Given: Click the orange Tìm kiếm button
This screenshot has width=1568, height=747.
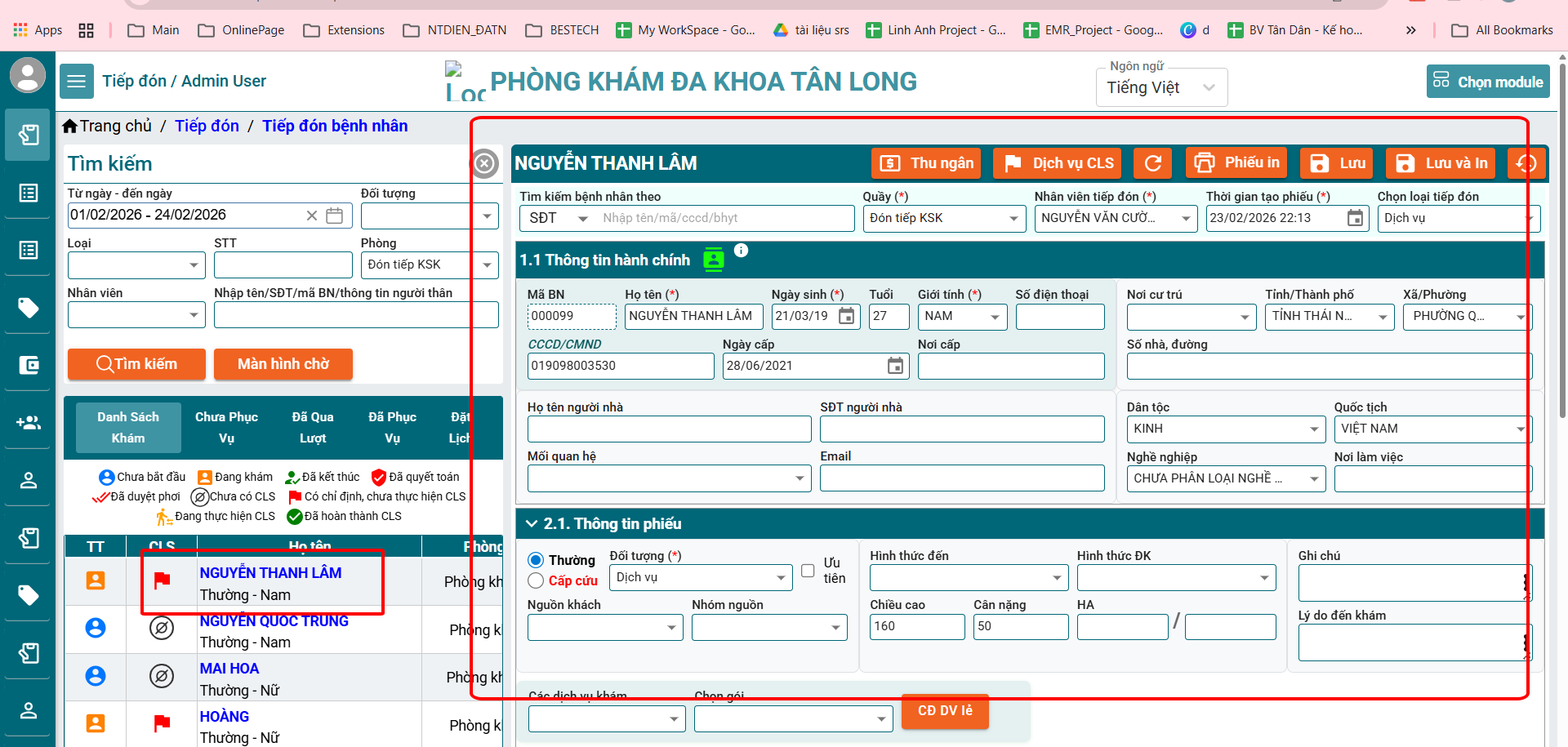Looking at the screenshot, I should 136,364.
